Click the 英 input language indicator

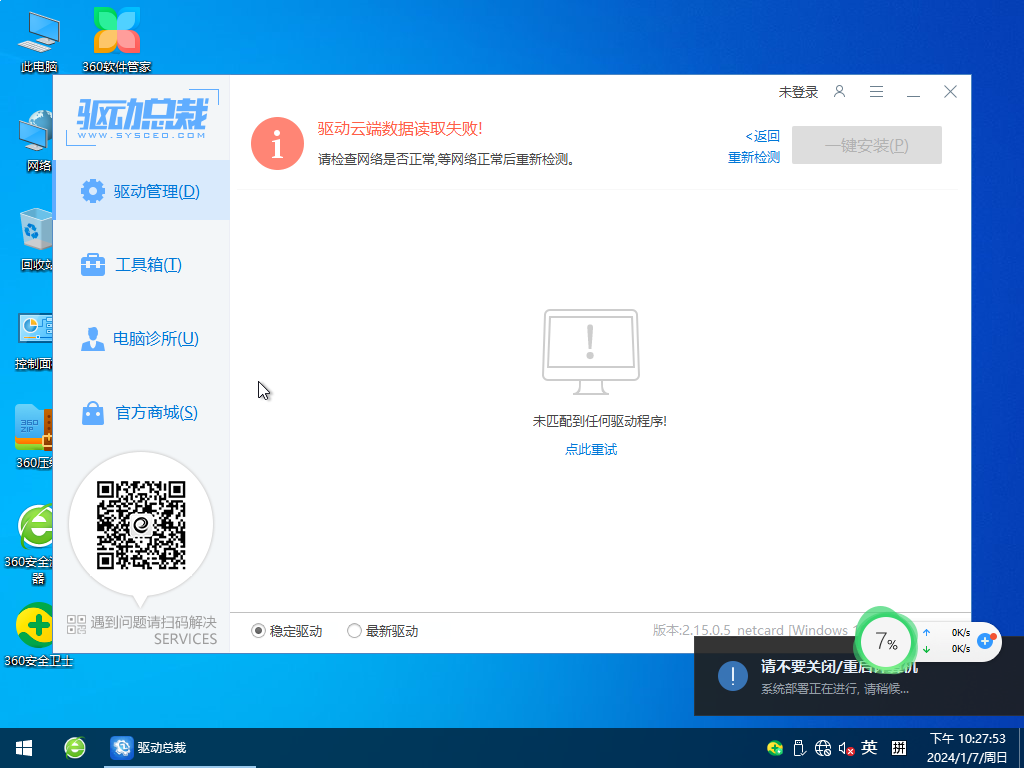point(869,747)
